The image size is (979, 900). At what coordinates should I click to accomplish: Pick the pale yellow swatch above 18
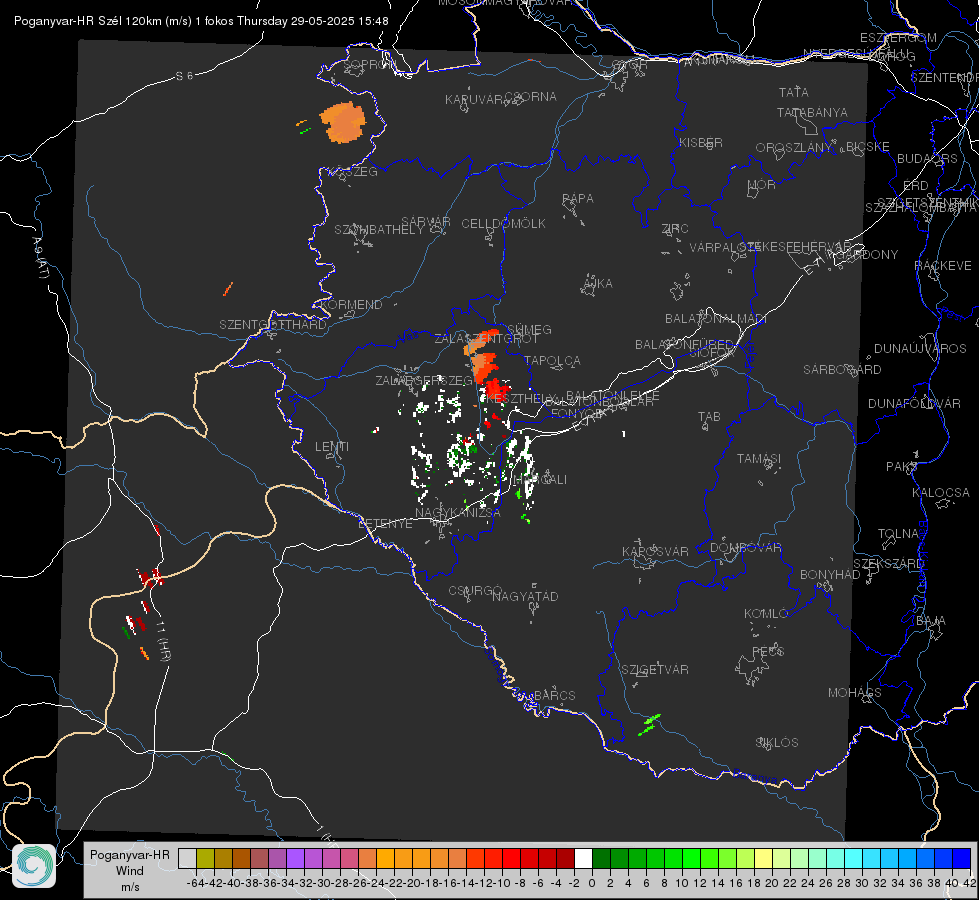(764, 859)
